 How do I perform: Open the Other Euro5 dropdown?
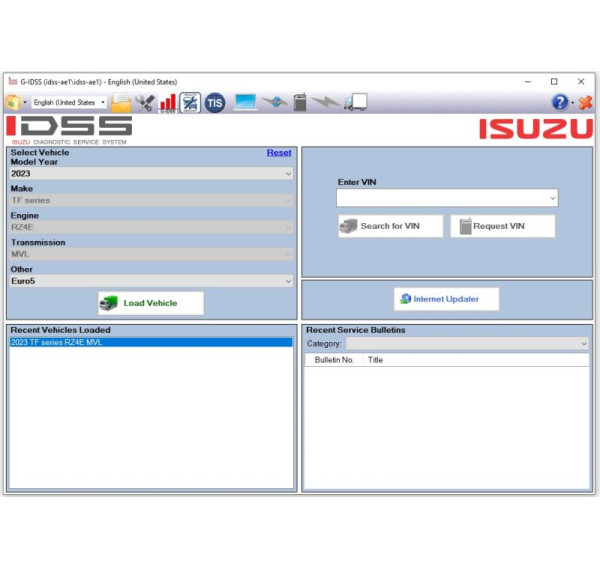[x=151, y=281]
